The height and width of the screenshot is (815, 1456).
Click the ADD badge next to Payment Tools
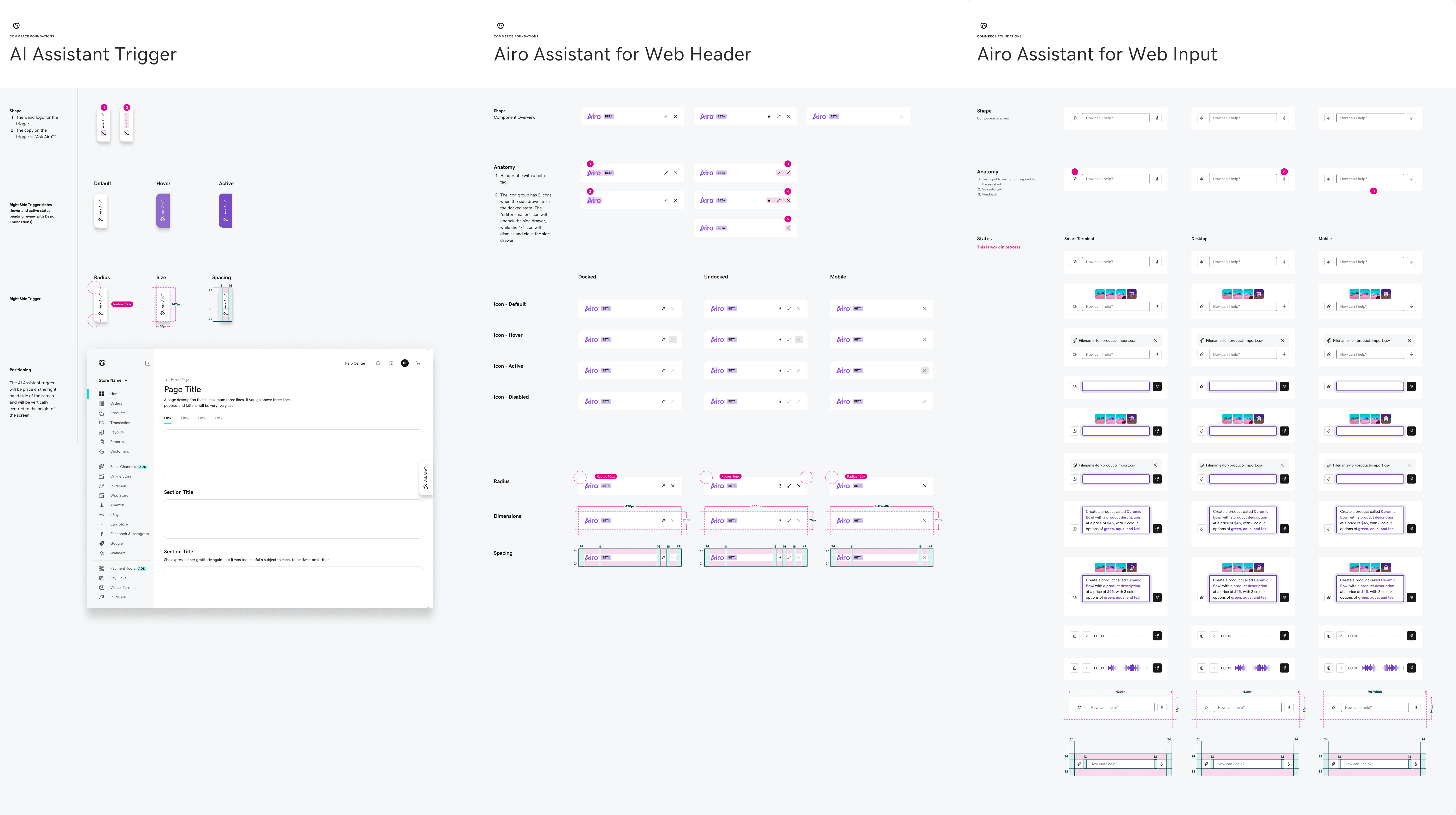[x=142, y=569]
